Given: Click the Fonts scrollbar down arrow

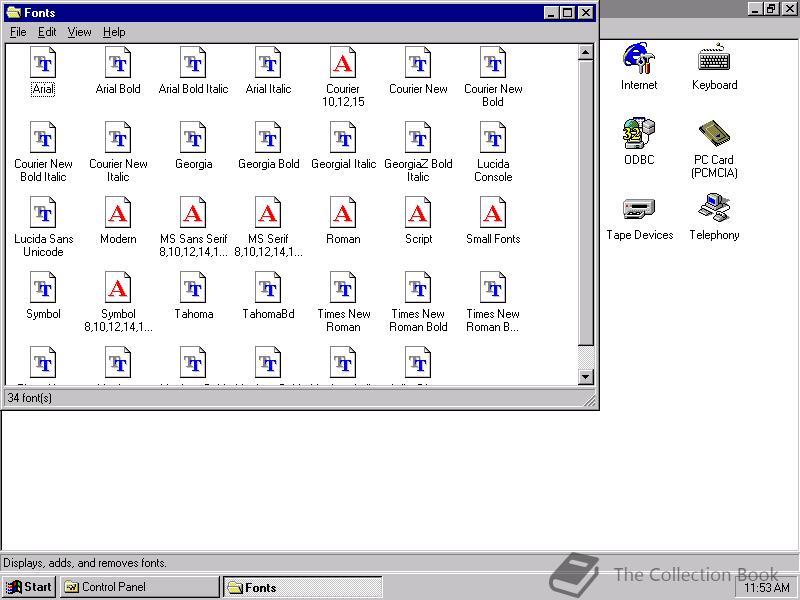Looking at the screenshot, I should (585, 377).
